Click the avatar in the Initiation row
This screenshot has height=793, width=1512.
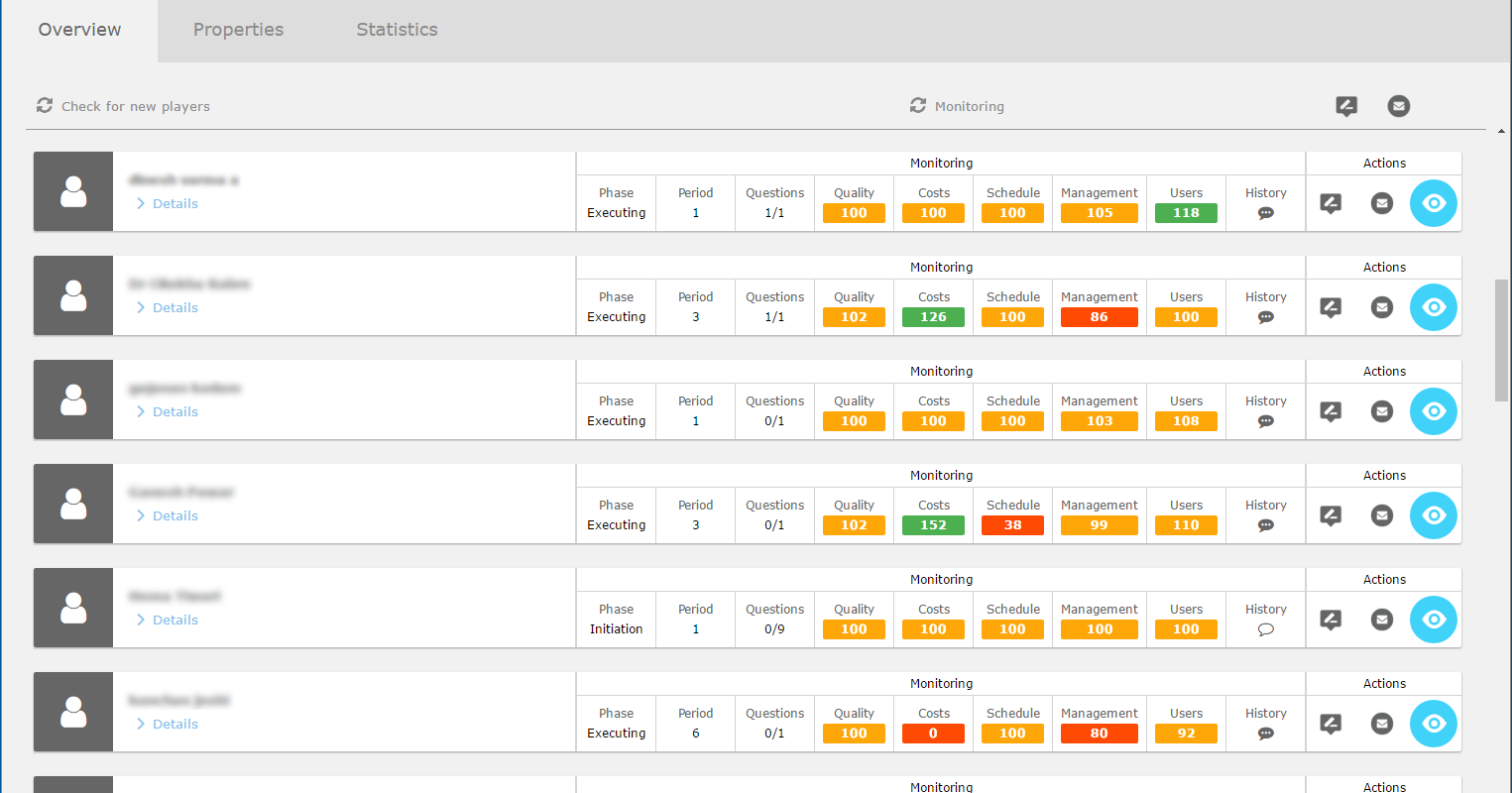click(x=73, y=608)
